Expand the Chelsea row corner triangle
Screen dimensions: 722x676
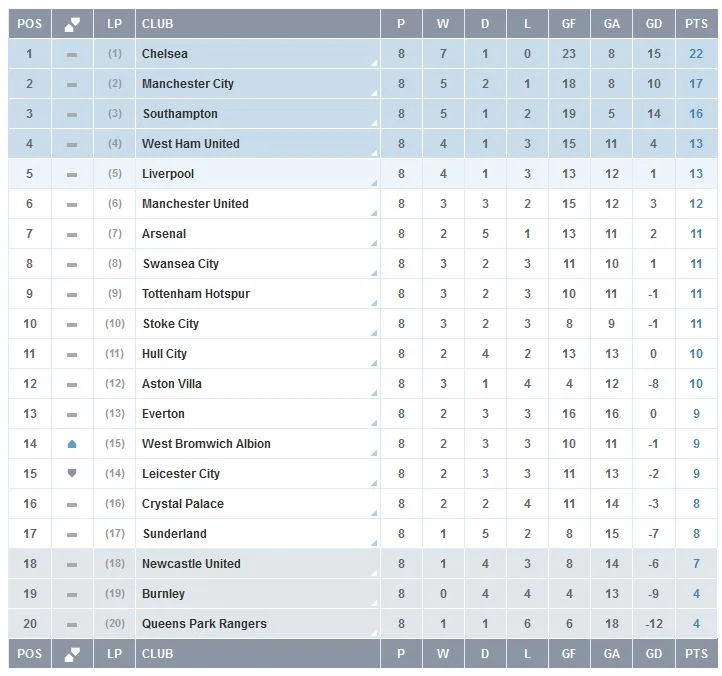[x=374, y=64]
